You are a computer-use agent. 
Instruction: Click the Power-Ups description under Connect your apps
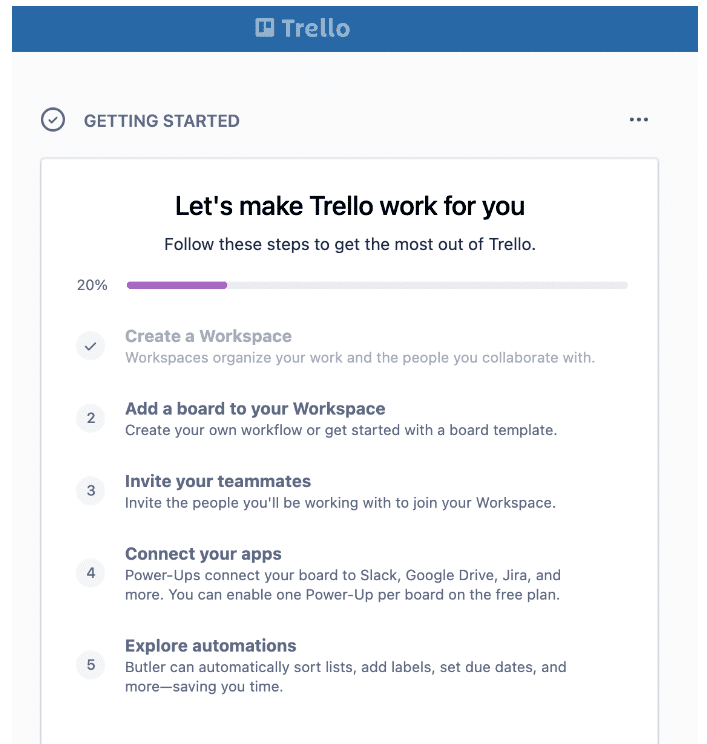tap(343, 585)
